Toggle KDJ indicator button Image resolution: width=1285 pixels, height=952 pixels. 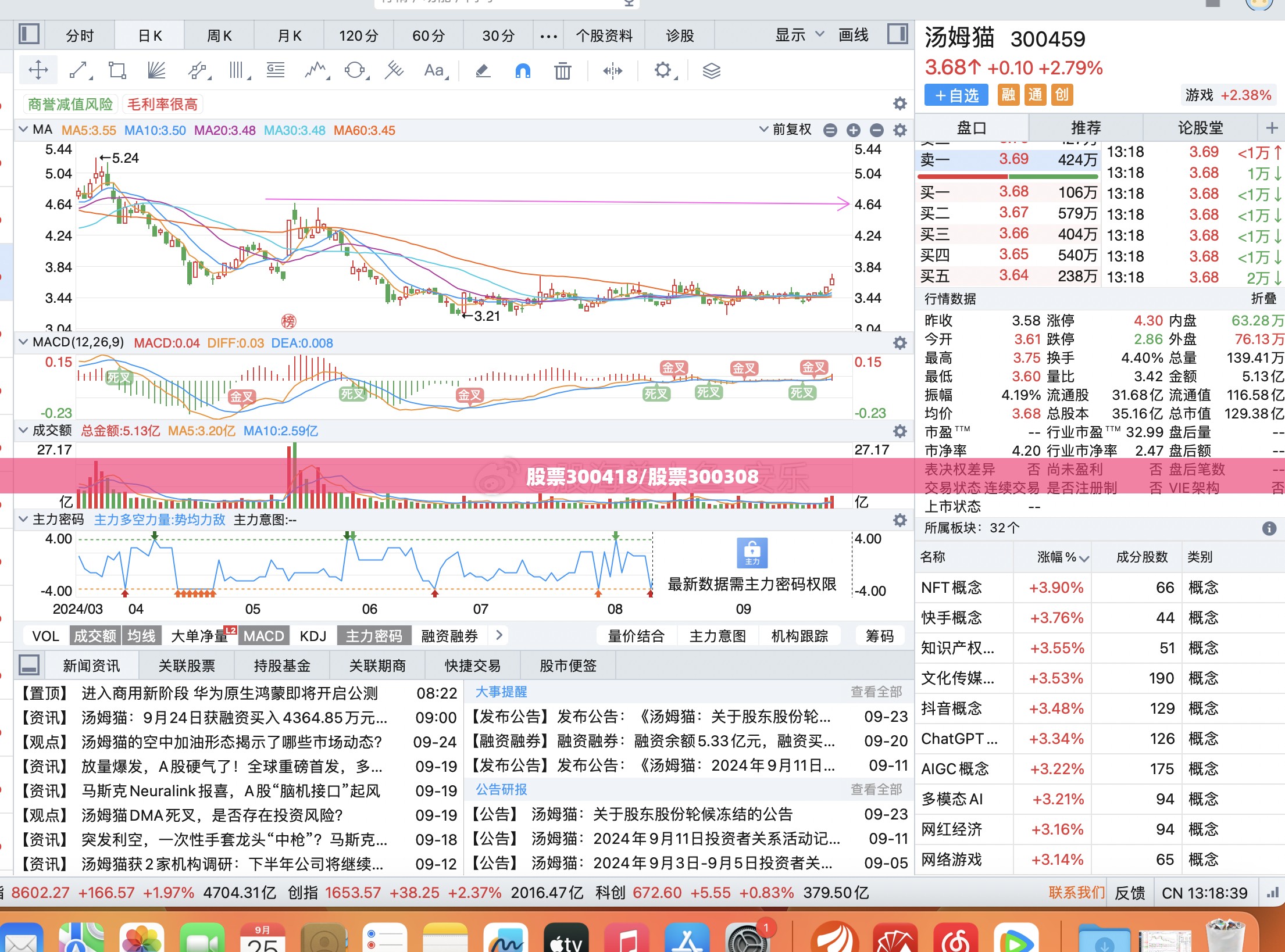313,636
